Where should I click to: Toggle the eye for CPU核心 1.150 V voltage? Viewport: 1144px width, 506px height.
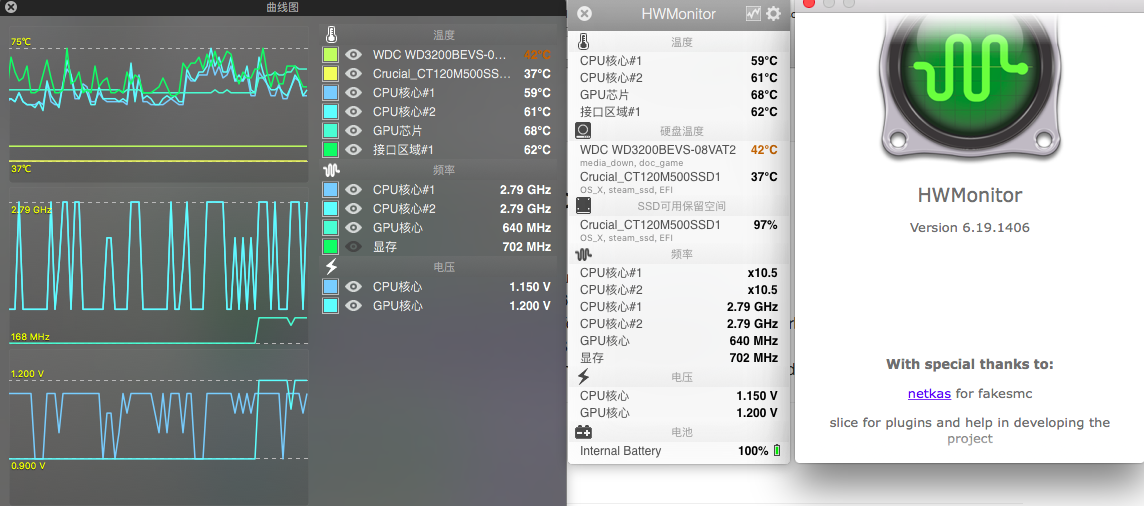(354, 287)
